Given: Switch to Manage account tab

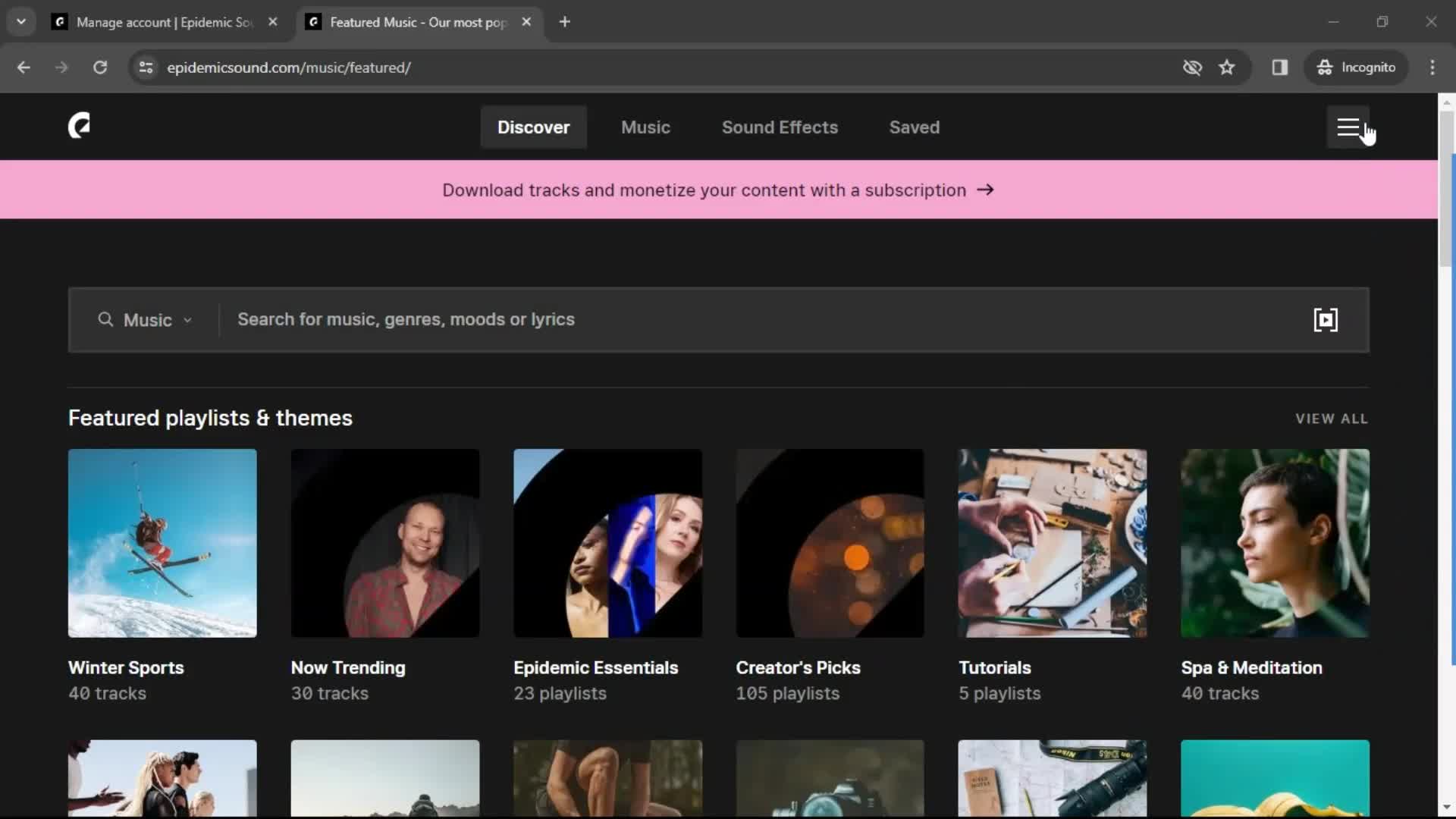Looking at the screenshot, I should [x=164, y=22].
